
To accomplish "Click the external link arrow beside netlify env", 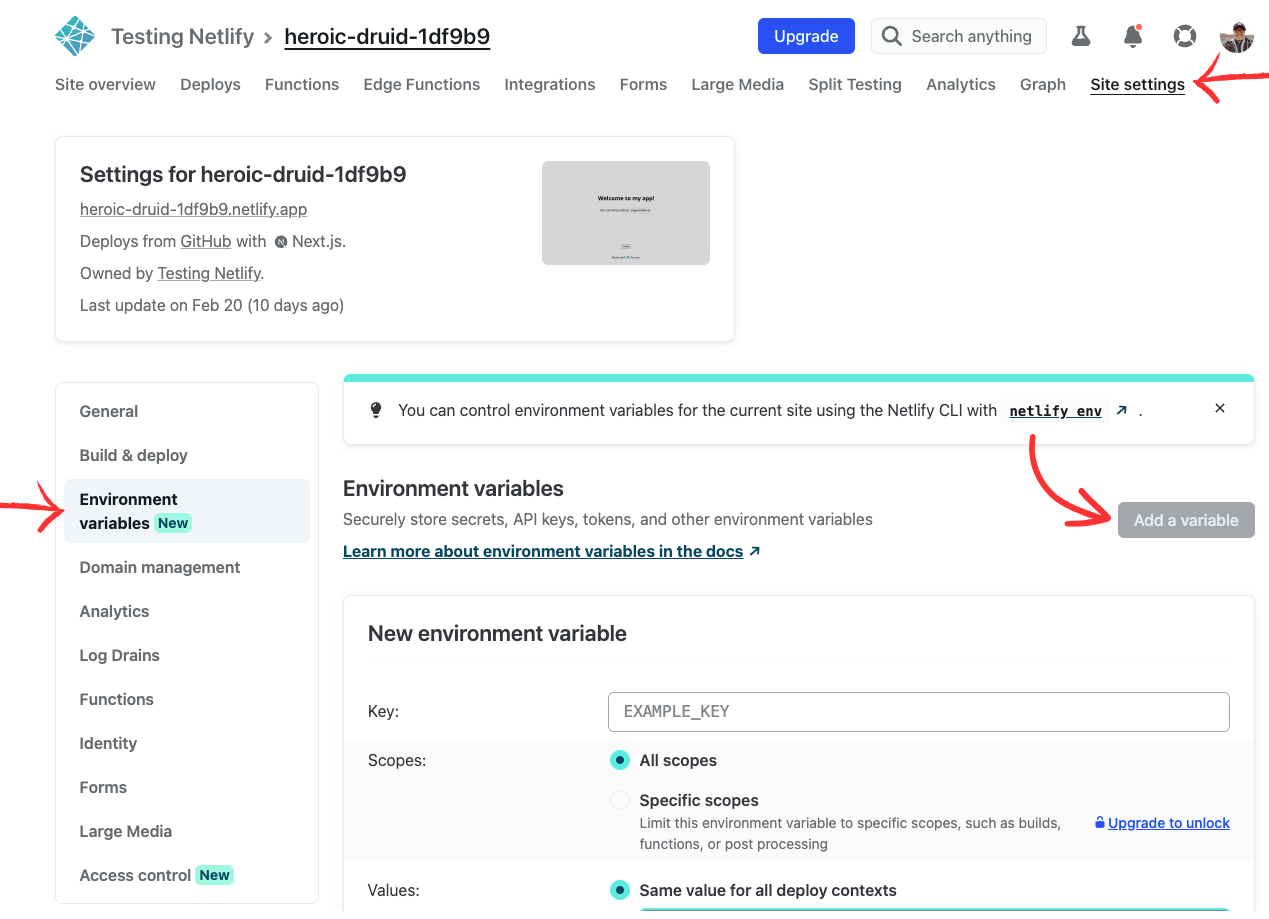I will 1122,410.
